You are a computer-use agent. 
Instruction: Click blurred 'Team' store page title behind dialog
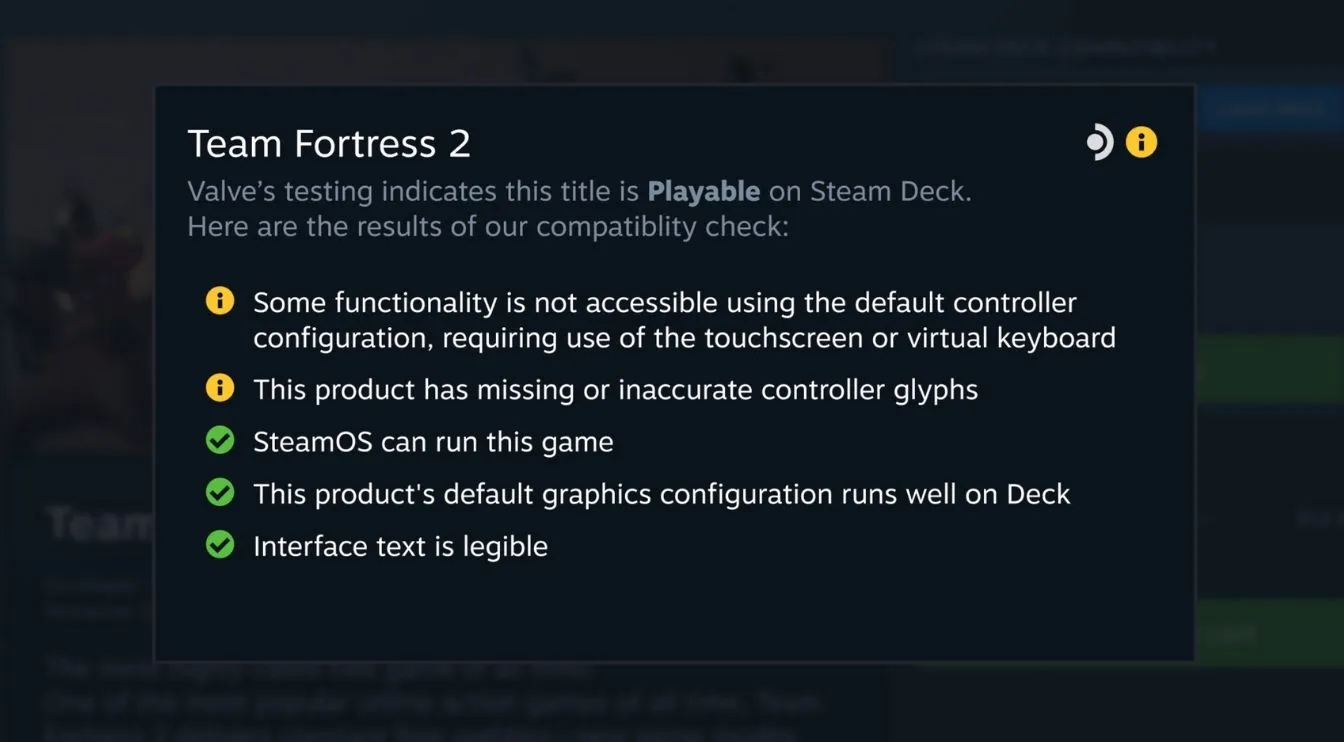click(x=100, y=523)
